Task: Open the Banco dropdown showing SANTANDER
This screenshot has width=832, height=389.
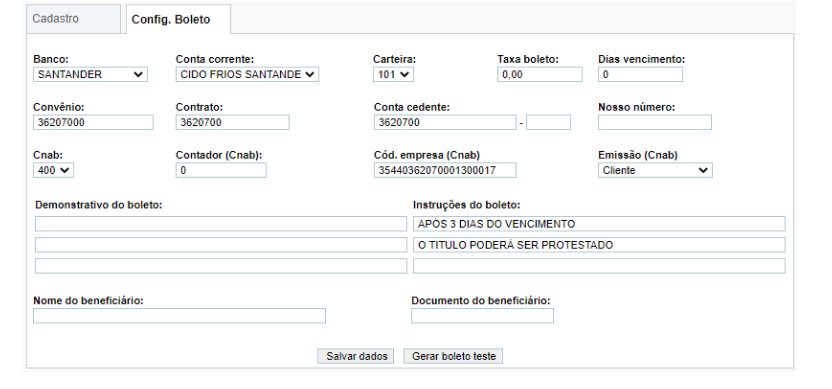Action: coord(90,75)
